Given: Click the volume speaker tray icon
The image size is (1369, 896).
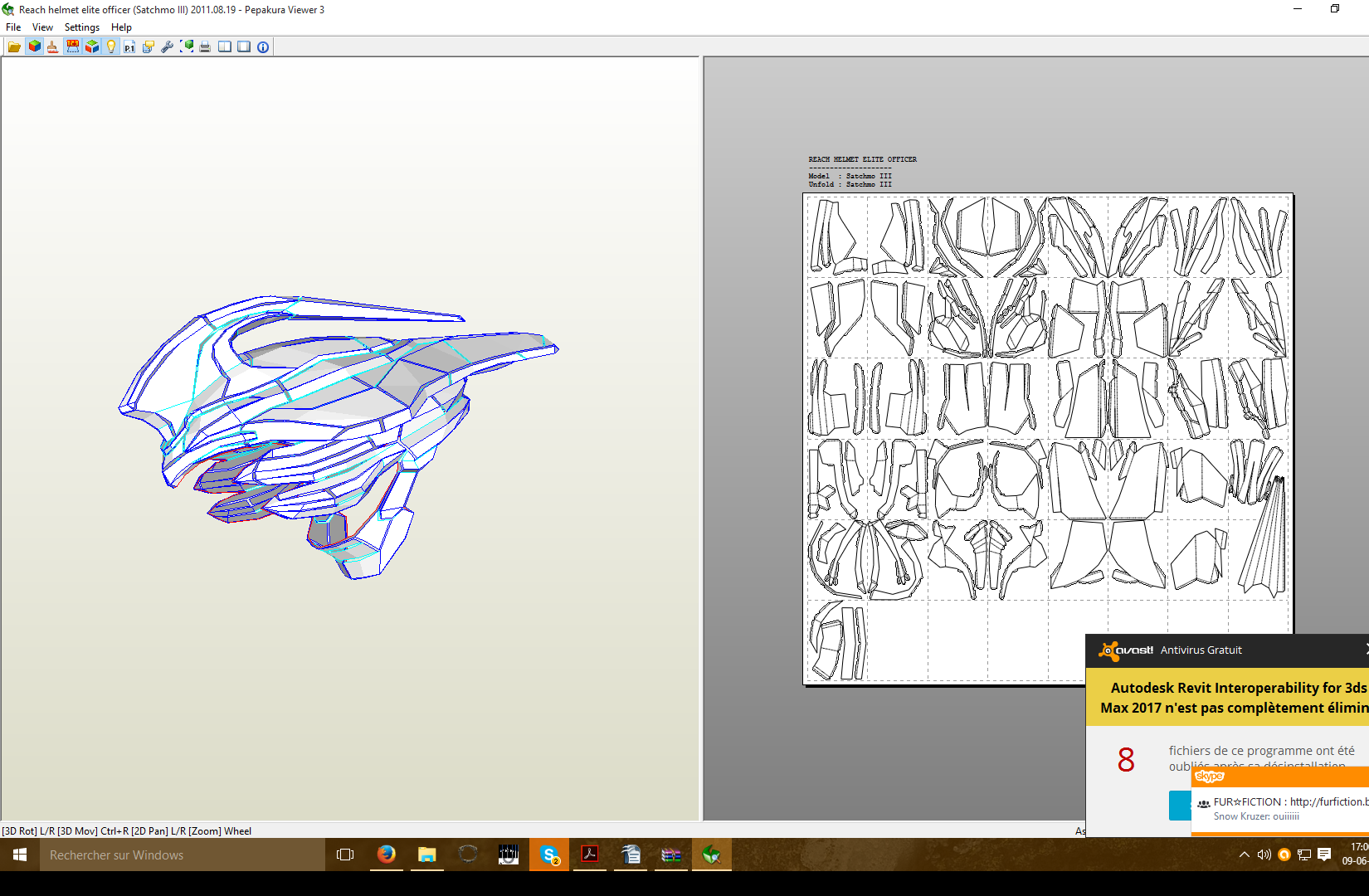Looking at the screenshot, I should tap(1264, 855).
